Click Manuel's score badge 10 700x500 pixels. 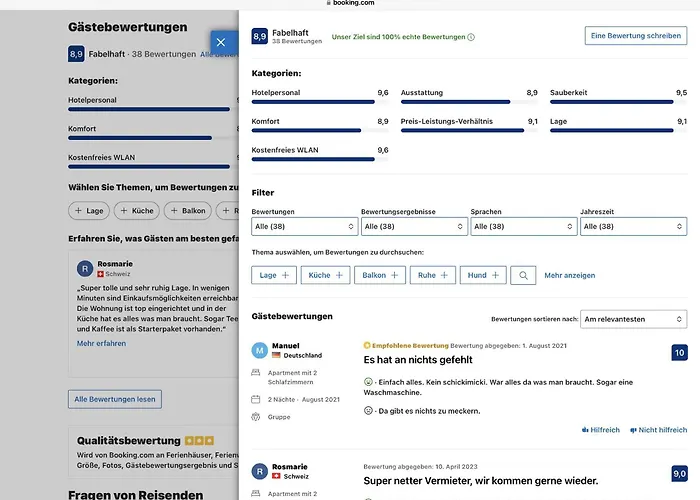pos(679,353)
